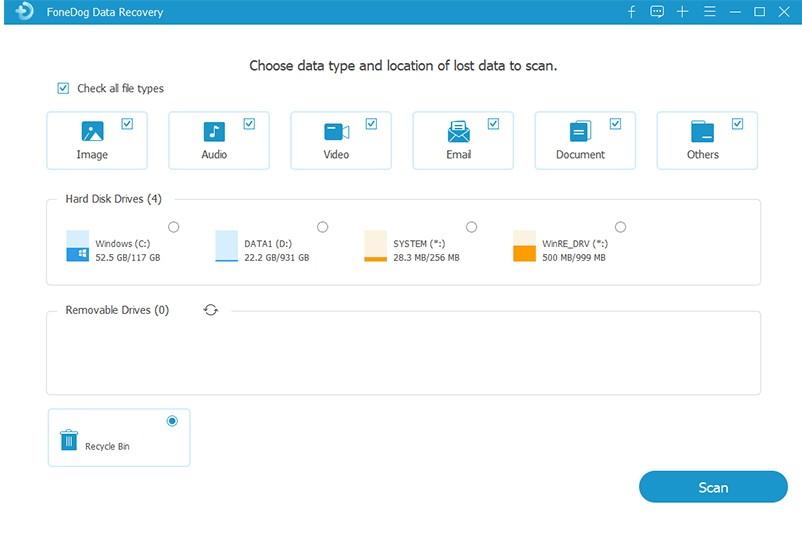
Task: Click the WinRE_DRV (*:) drive name
Action: click(x=575, y=244)
